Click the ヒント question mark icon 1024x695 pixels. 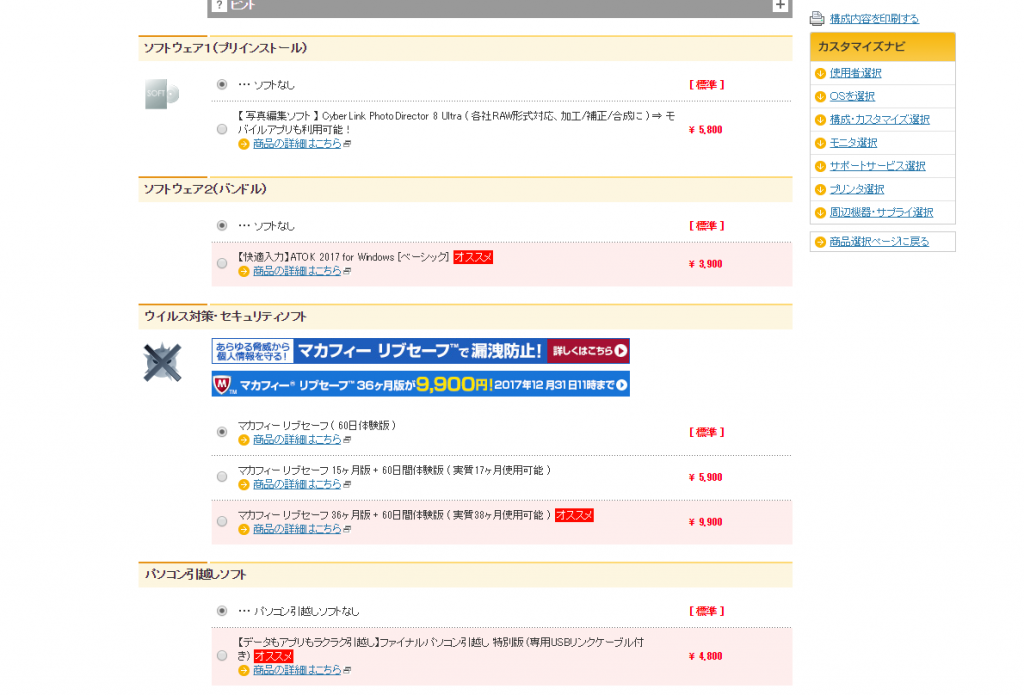pos(219,5)
